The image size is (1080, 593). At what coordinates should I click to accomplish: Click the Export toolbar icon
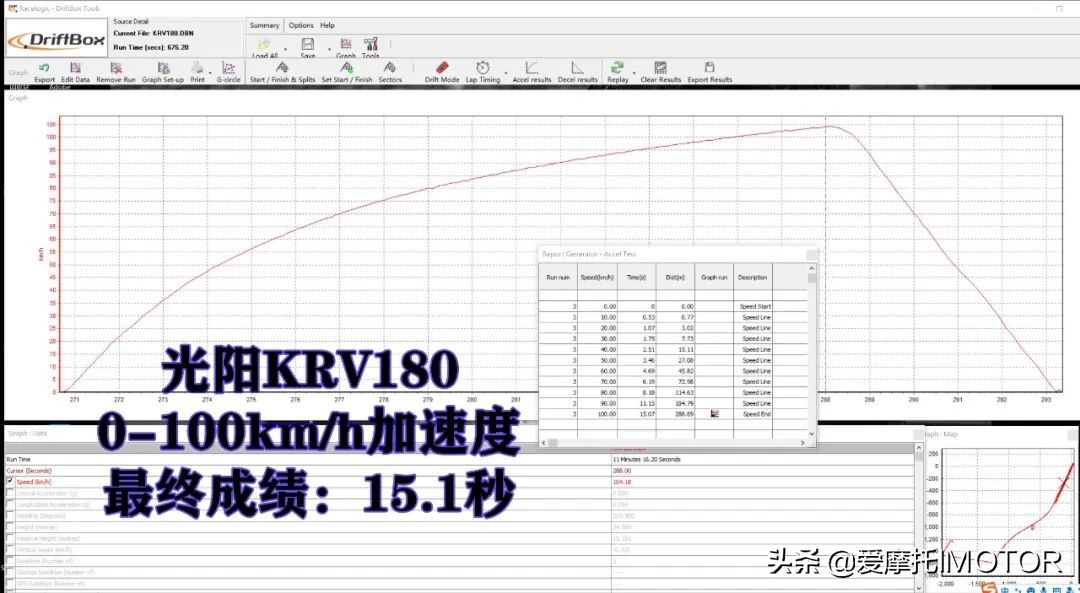point(44,72)
